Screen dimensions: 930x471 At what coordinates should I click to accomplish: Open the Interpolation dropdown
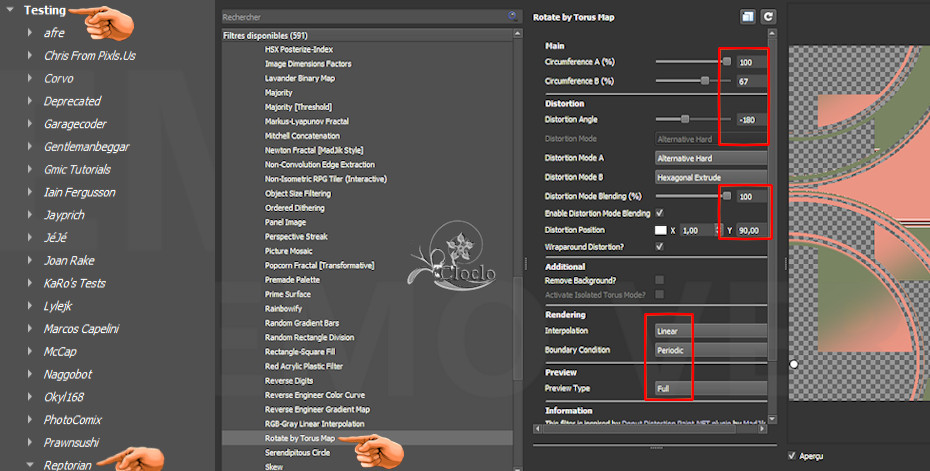[710, 331]
